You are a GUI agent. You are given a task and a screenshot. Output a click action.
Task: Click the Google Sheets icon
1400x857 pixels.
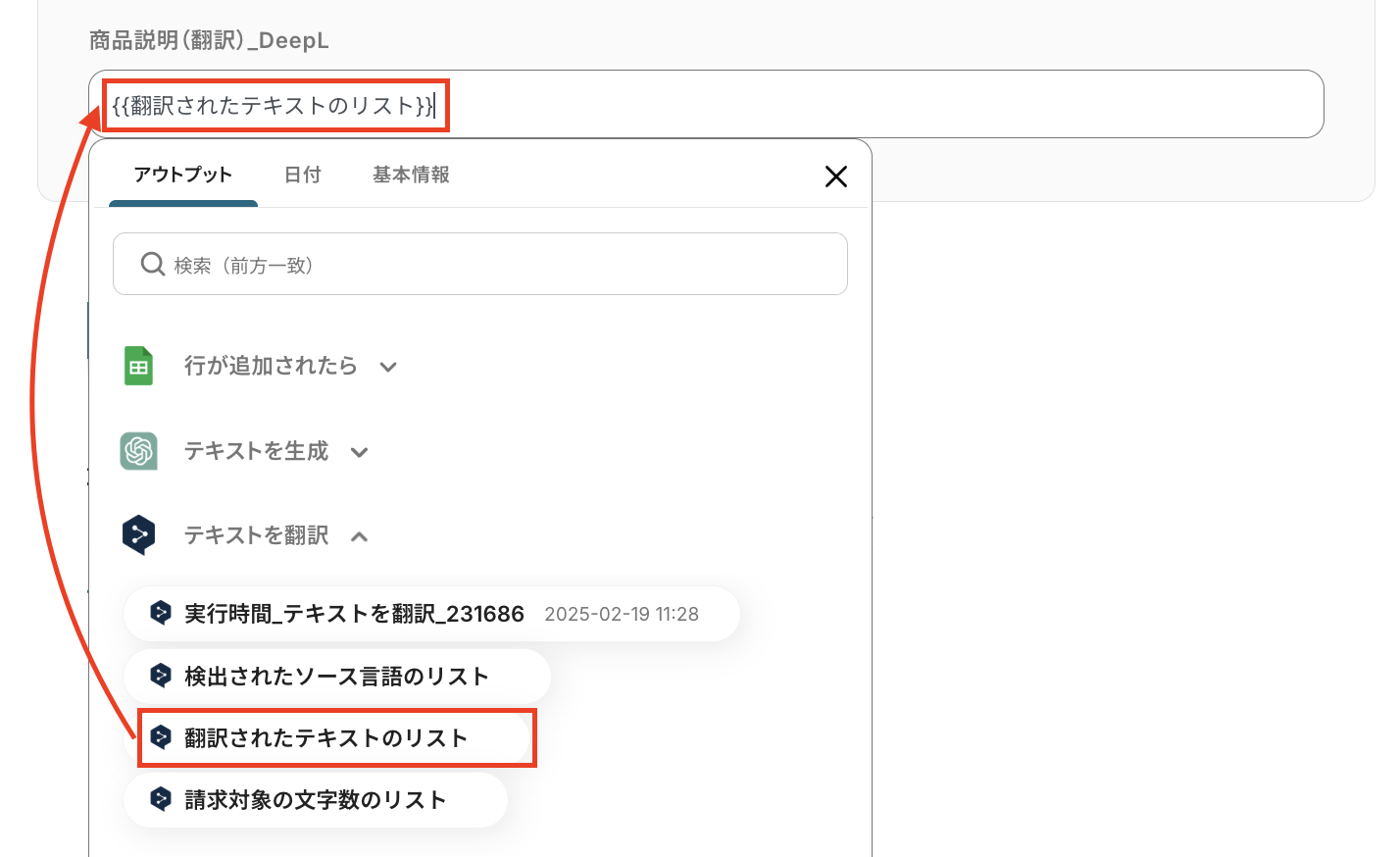pyautogui.click(x=138, y=366)
